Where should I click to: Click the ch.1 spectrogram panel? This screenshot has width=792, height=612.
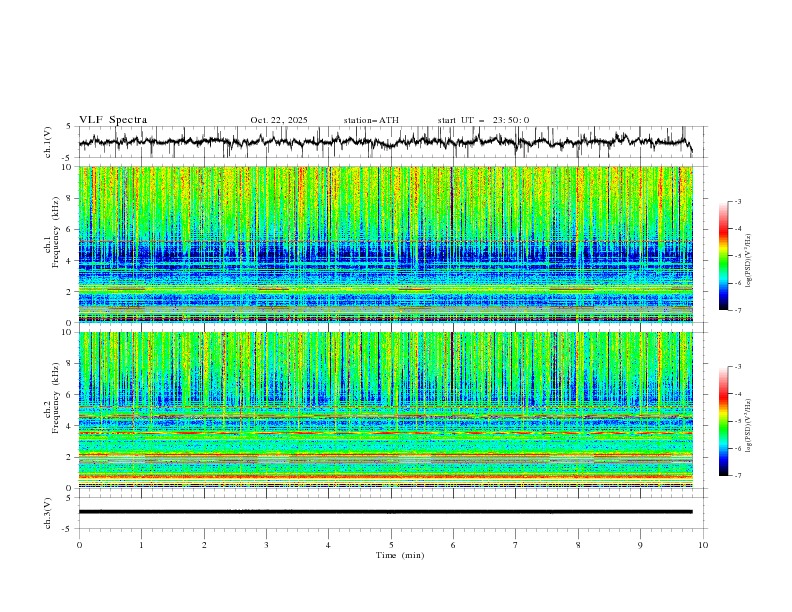pos(386,244)
